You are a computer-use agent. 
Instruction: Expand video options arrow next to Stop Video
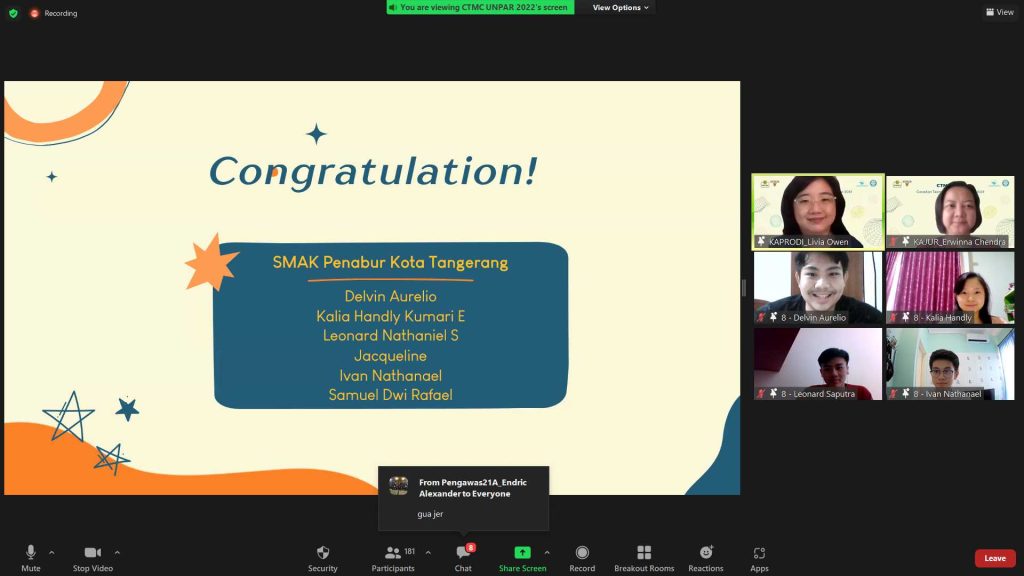point(117,552)
